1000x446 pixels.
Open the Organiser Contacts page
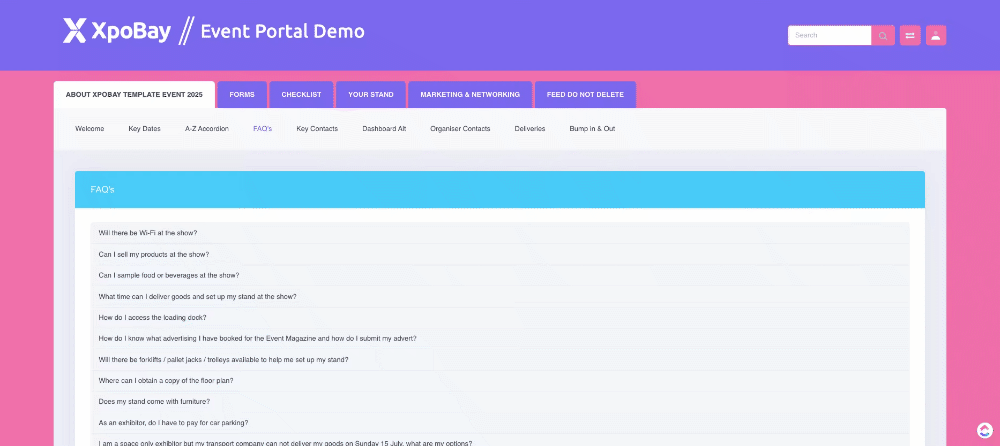pyautogui.click(x=460, y=129)
